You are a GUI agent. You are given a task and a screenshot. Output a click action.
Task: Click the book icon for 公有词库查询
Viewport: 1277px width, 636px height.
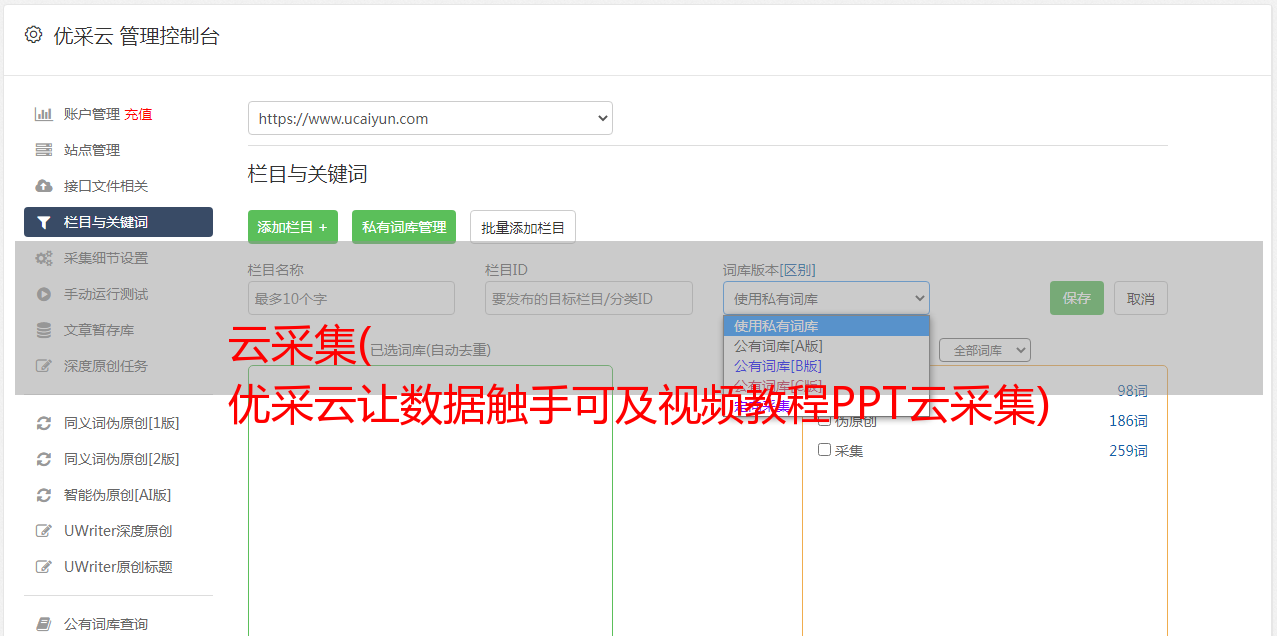pyautogui.click(x=44, y=624)
